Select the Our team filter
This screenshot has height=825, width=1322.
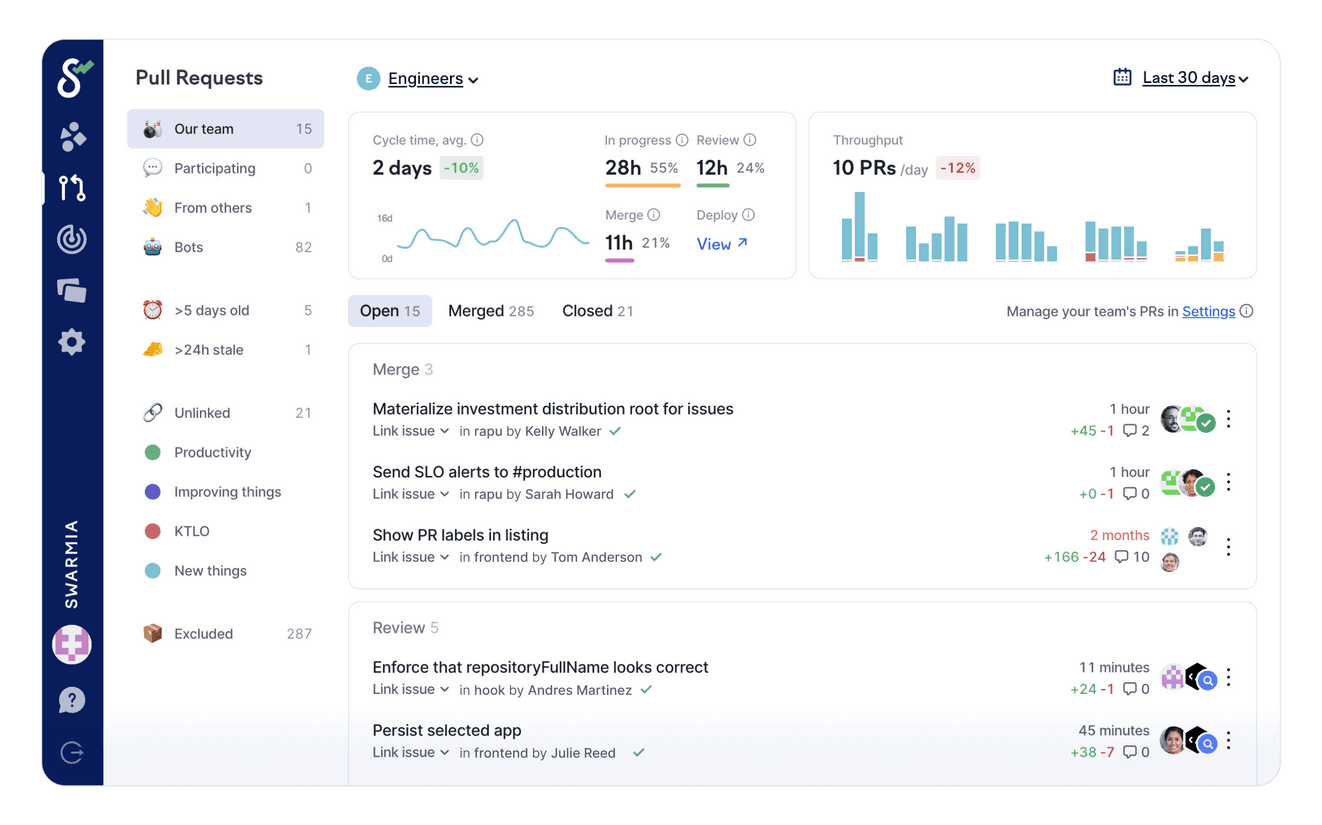click(203, 128)
